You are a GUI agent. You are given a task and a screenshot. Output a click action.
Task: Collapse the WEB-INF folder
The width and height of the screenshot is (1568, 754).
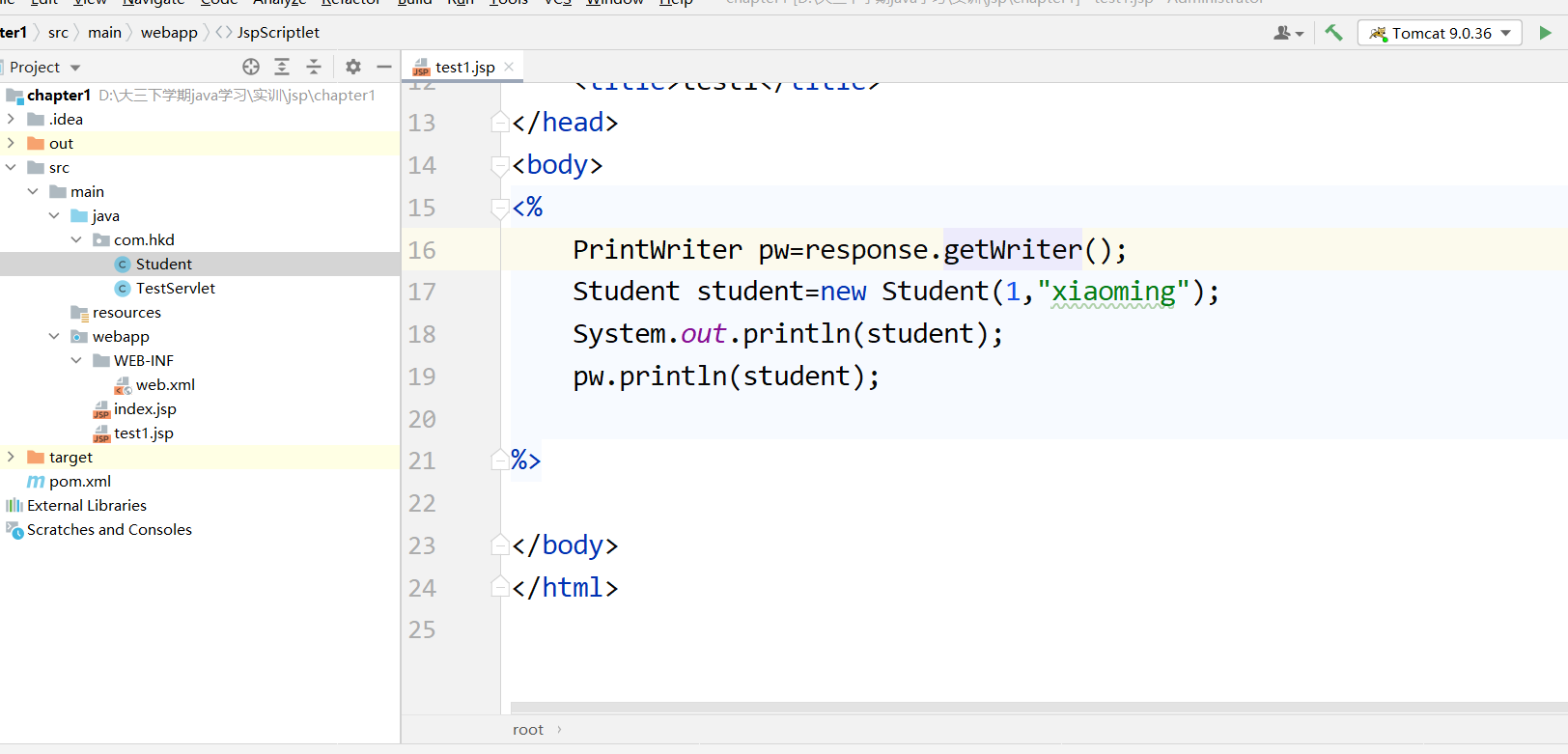point(76,360)
